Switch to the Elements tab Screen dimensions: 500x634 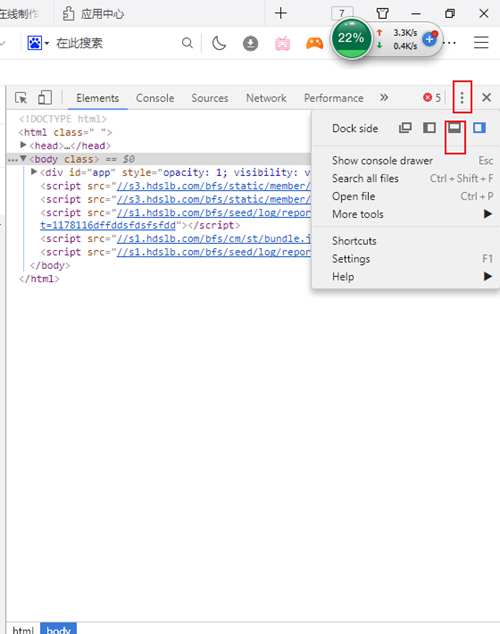pos(97,98)
